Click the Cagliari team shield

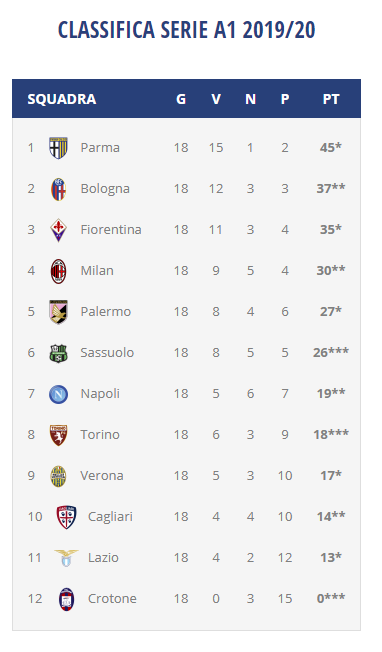coord(66,517)
